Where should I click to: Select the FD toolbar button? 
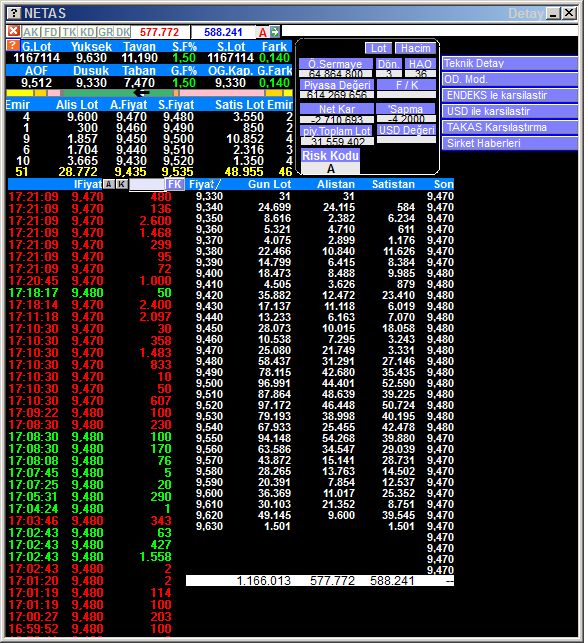pyautogui.click(x=51, y=32)
